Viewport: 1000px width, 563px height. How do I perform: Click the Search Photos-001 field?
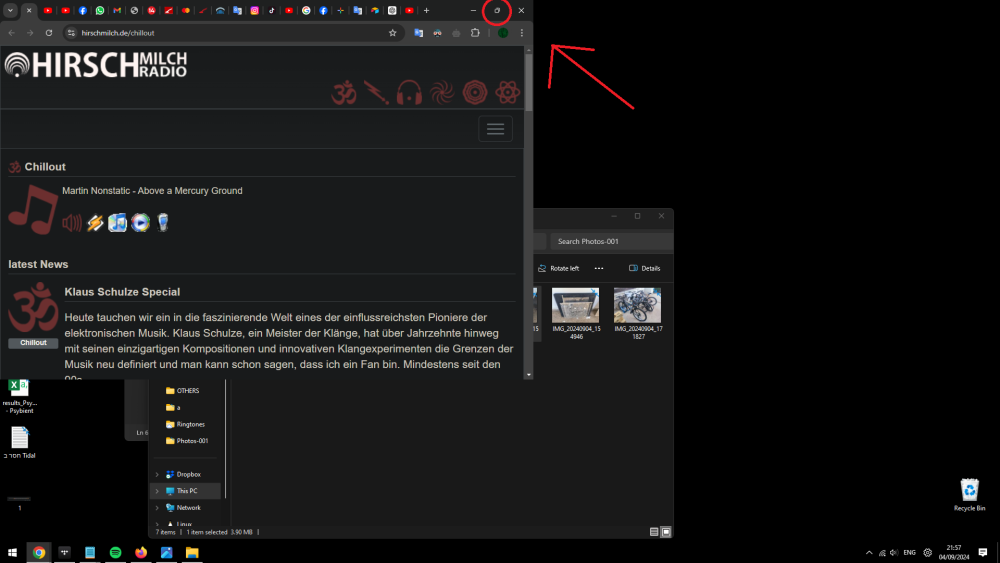(x=610, y=241)
